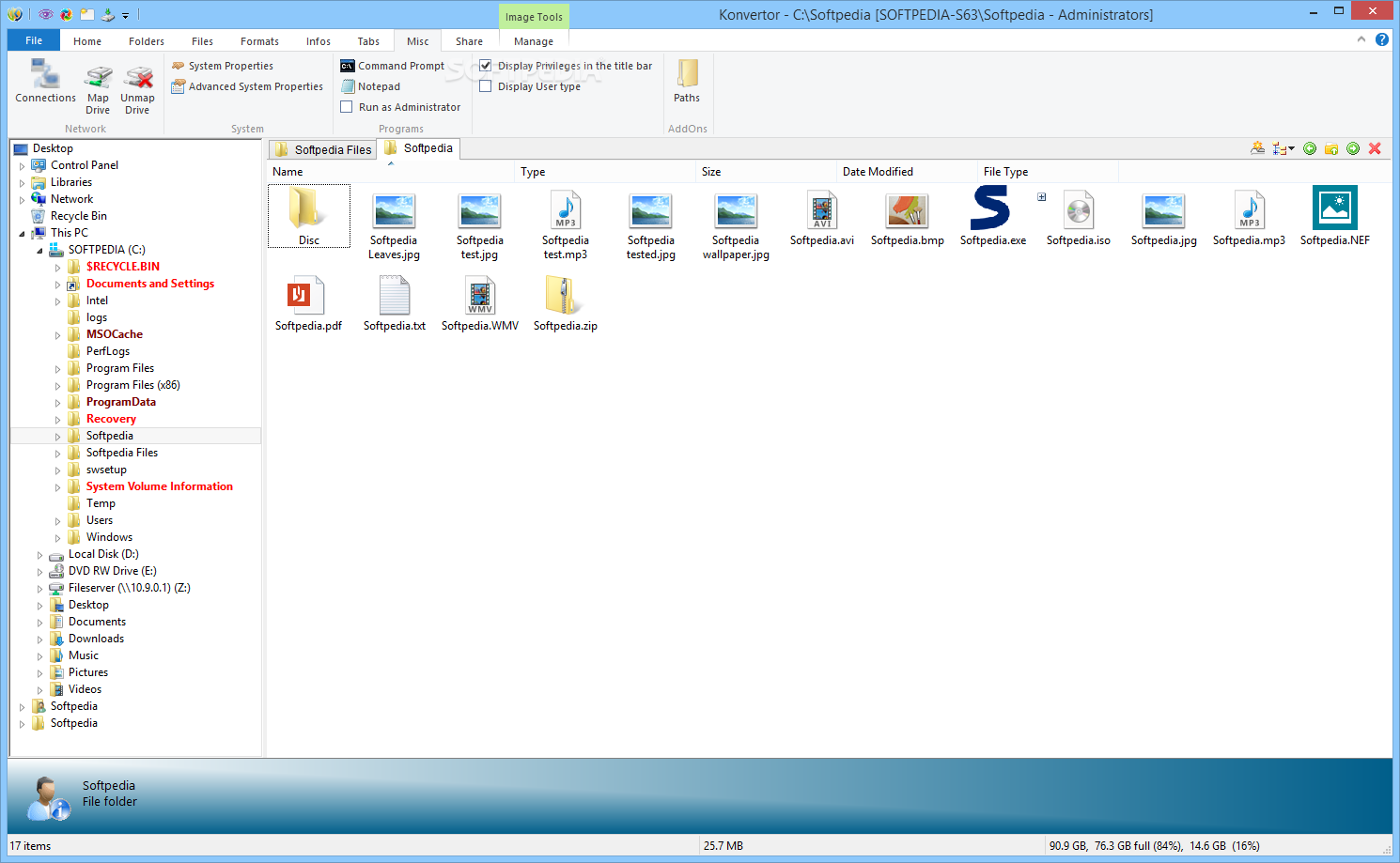
Task: Select the Softpedia test.mp3 audio icon
Action: click(x=566, y=210)
